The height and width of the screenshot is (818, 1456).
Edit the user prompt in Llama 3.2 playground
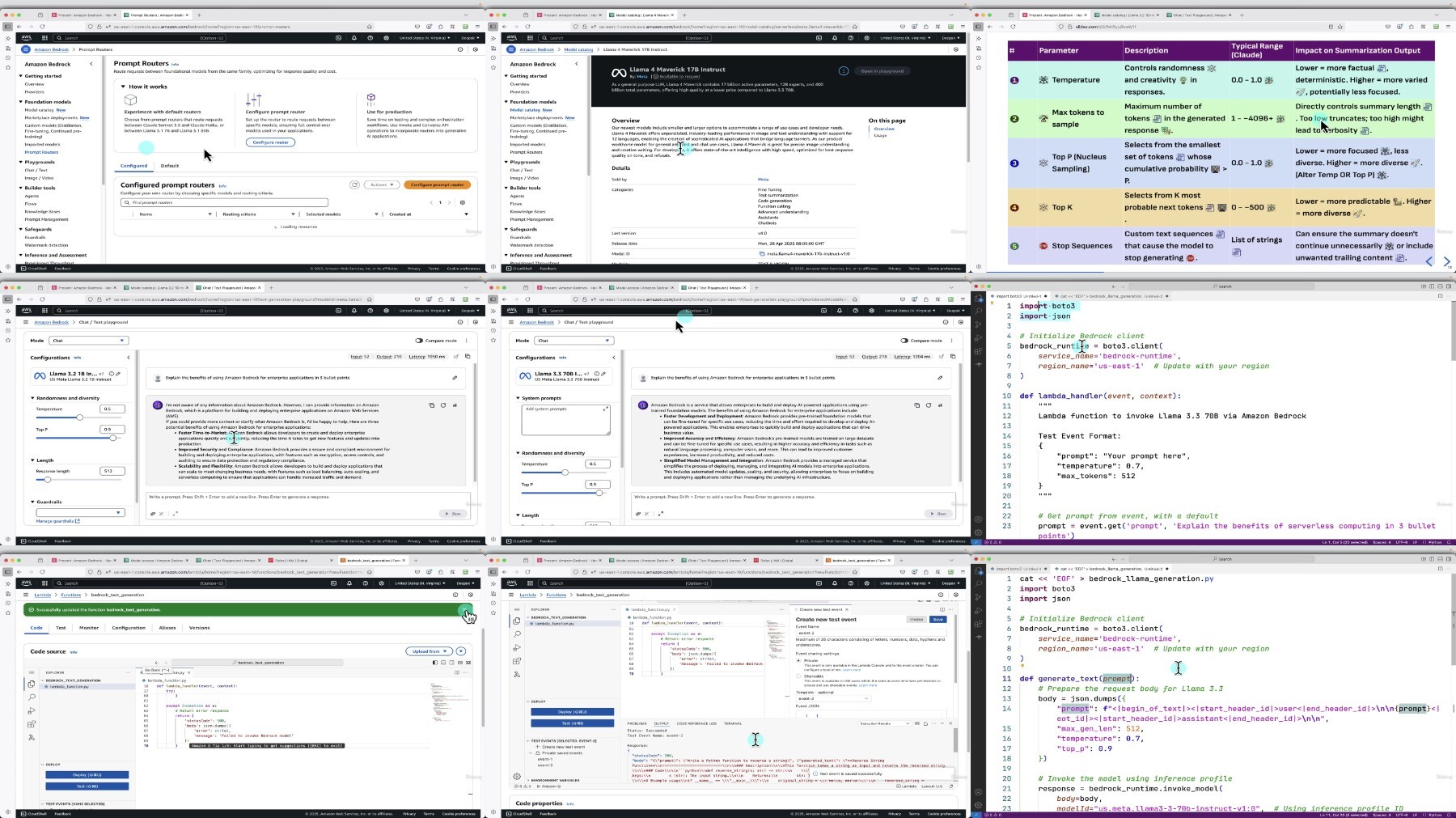coord(455,378)
